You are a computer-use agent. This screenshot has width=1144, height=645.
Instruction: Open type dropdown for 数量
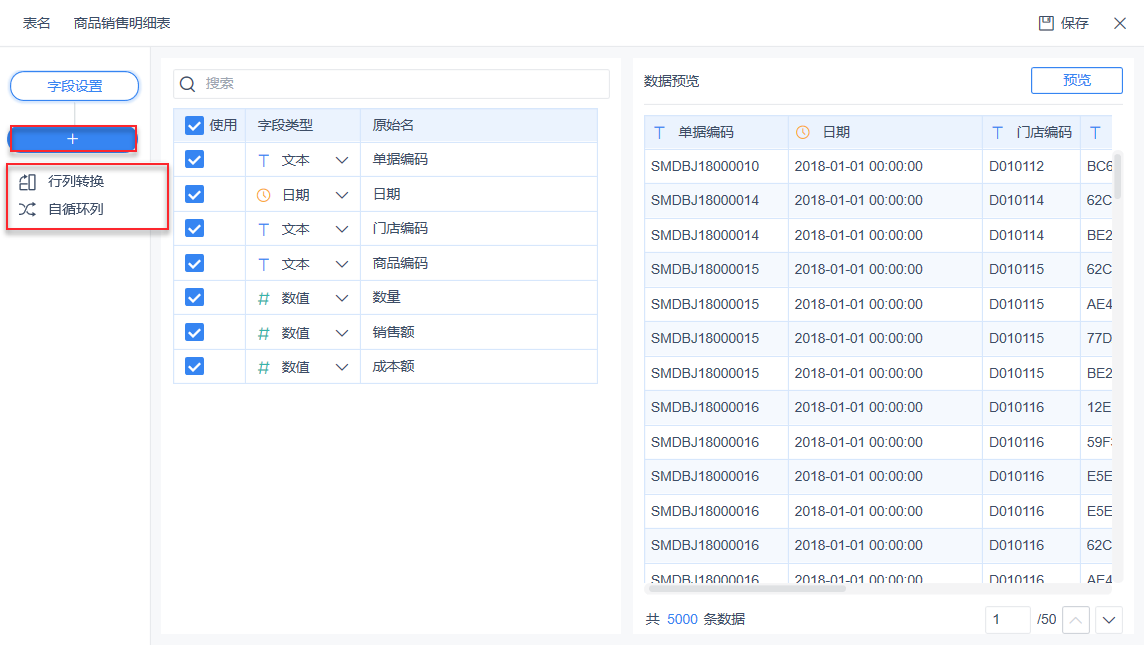pos(341,298)
